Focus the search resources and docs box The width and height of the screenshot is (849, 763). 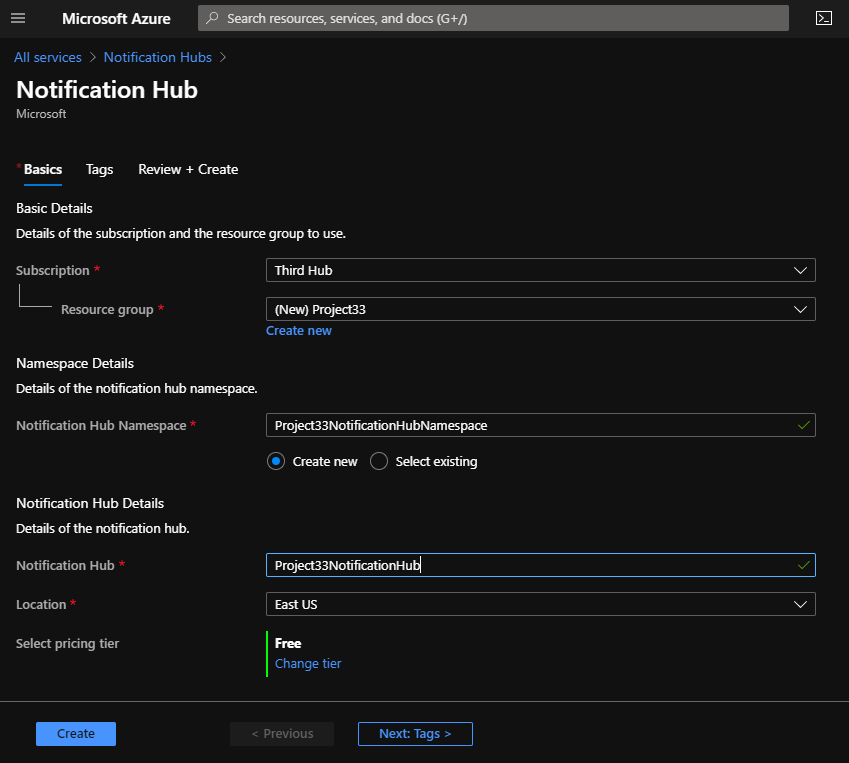coord(493,18)
